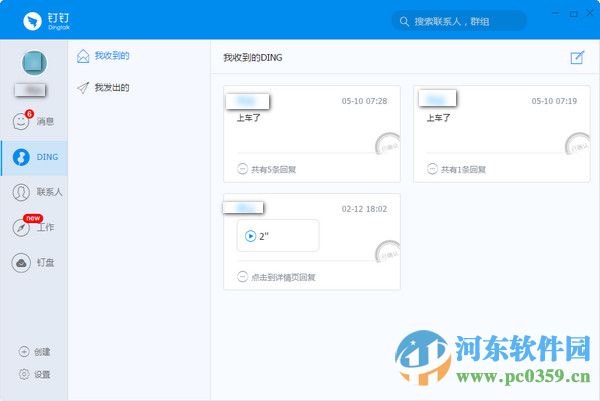Open the 联系人 contacts section
Viewport: 600px width, 401px height.
pos(37,192)
